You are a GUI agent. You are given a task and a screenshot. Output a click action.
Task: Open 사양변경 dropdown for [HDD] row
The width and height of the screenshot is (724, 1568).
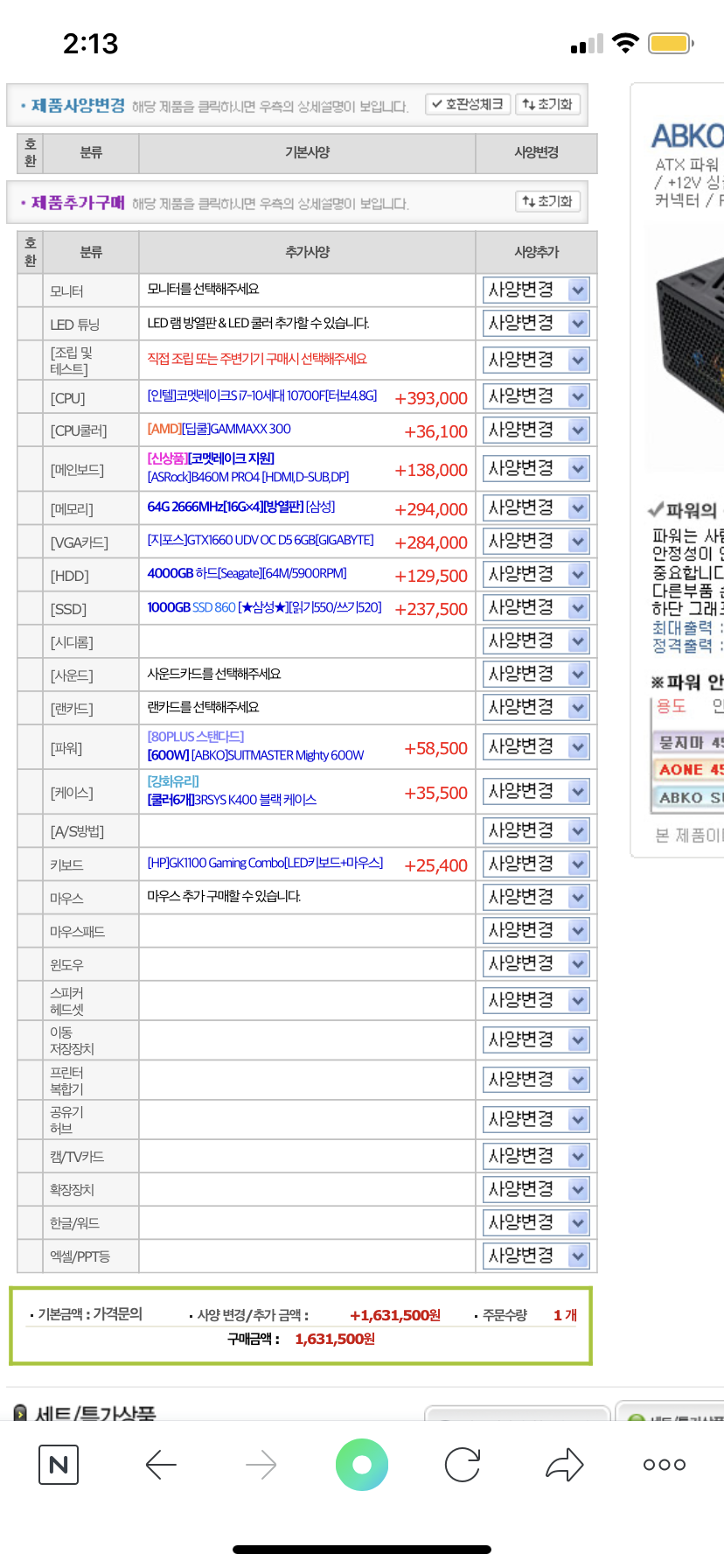tap(536, 574)
